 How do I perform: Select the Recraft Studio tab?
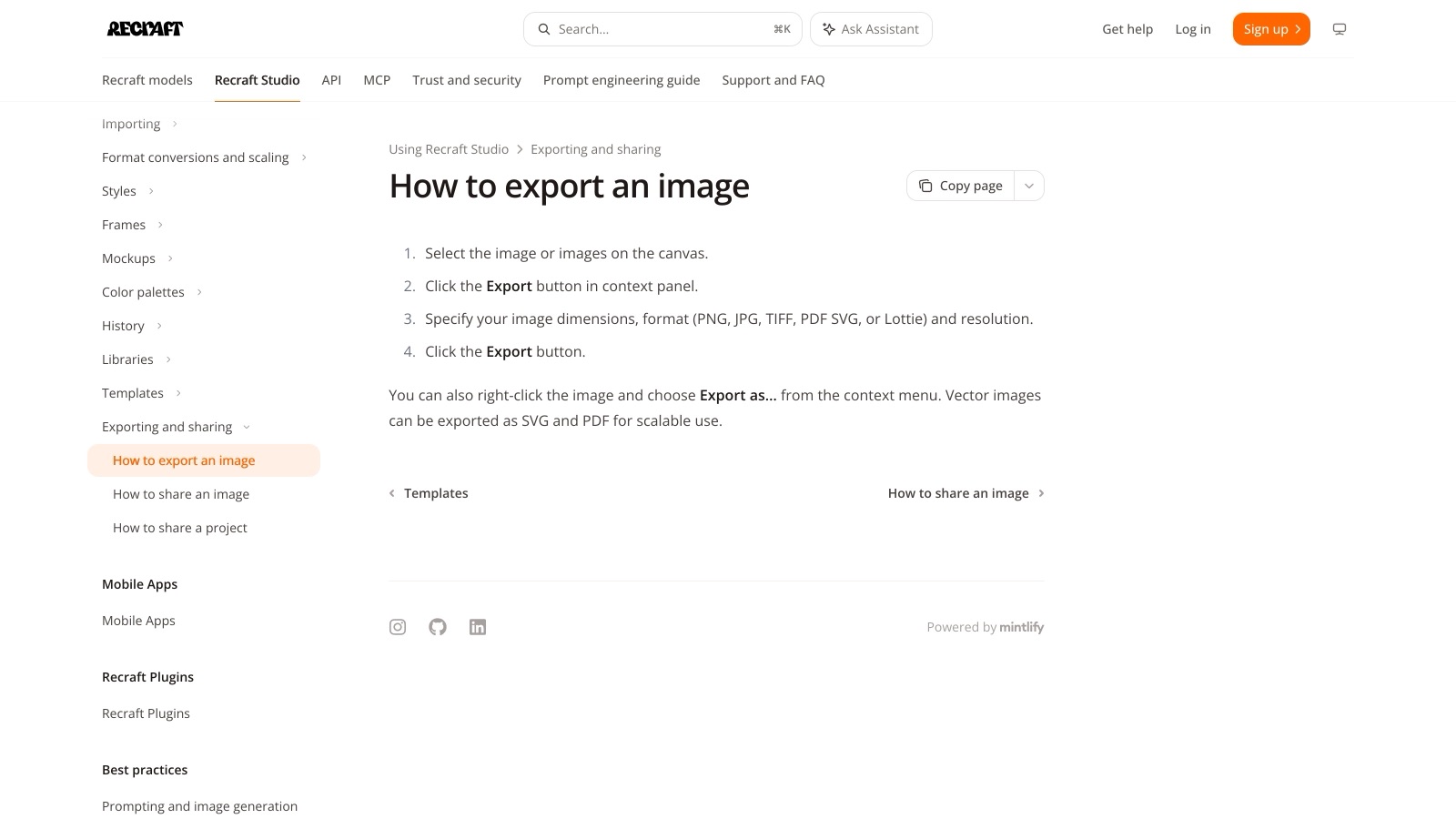click(x=258, y=80)
